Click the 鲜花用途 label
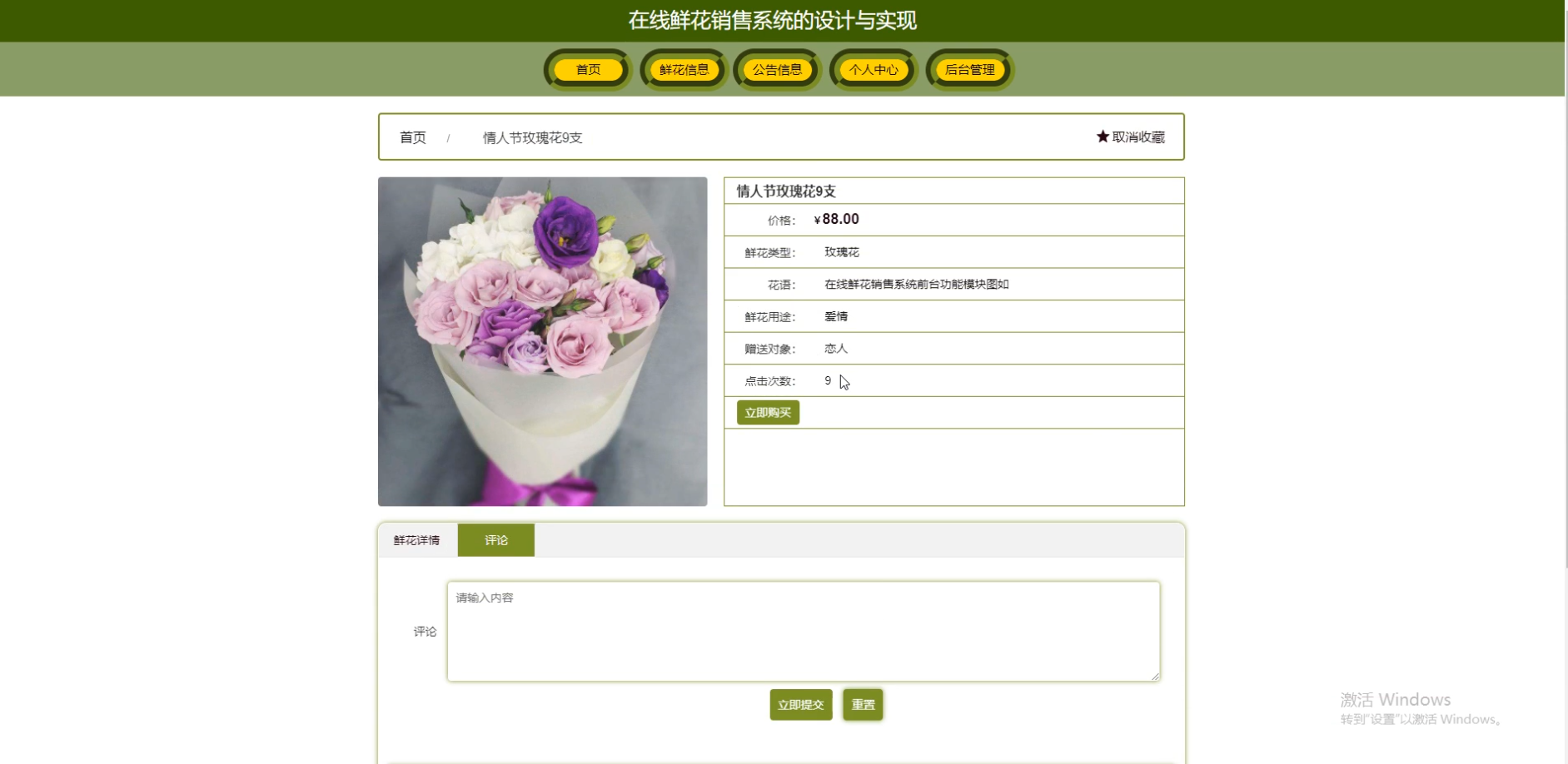This screenshot has height=764, width=1568. pos(770,317)
